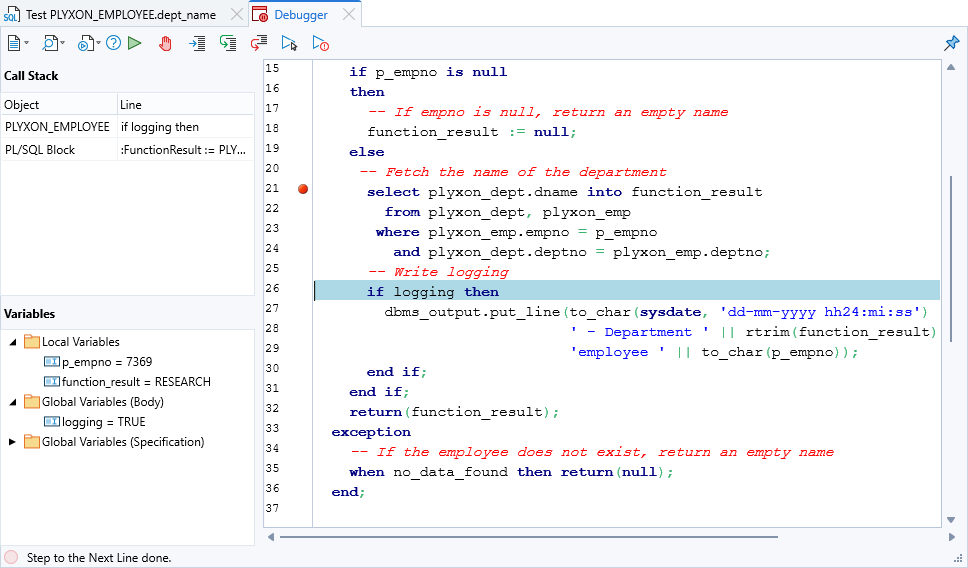
Task: Open the dropdown arrow beside the magnifier icon
Action: coord(62,44)
